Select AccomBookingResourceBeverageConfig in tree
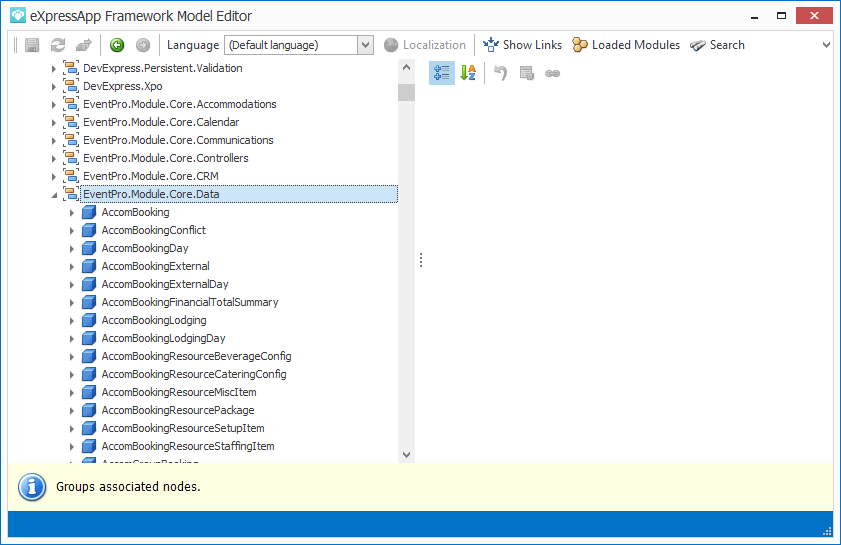 point(196,356)
